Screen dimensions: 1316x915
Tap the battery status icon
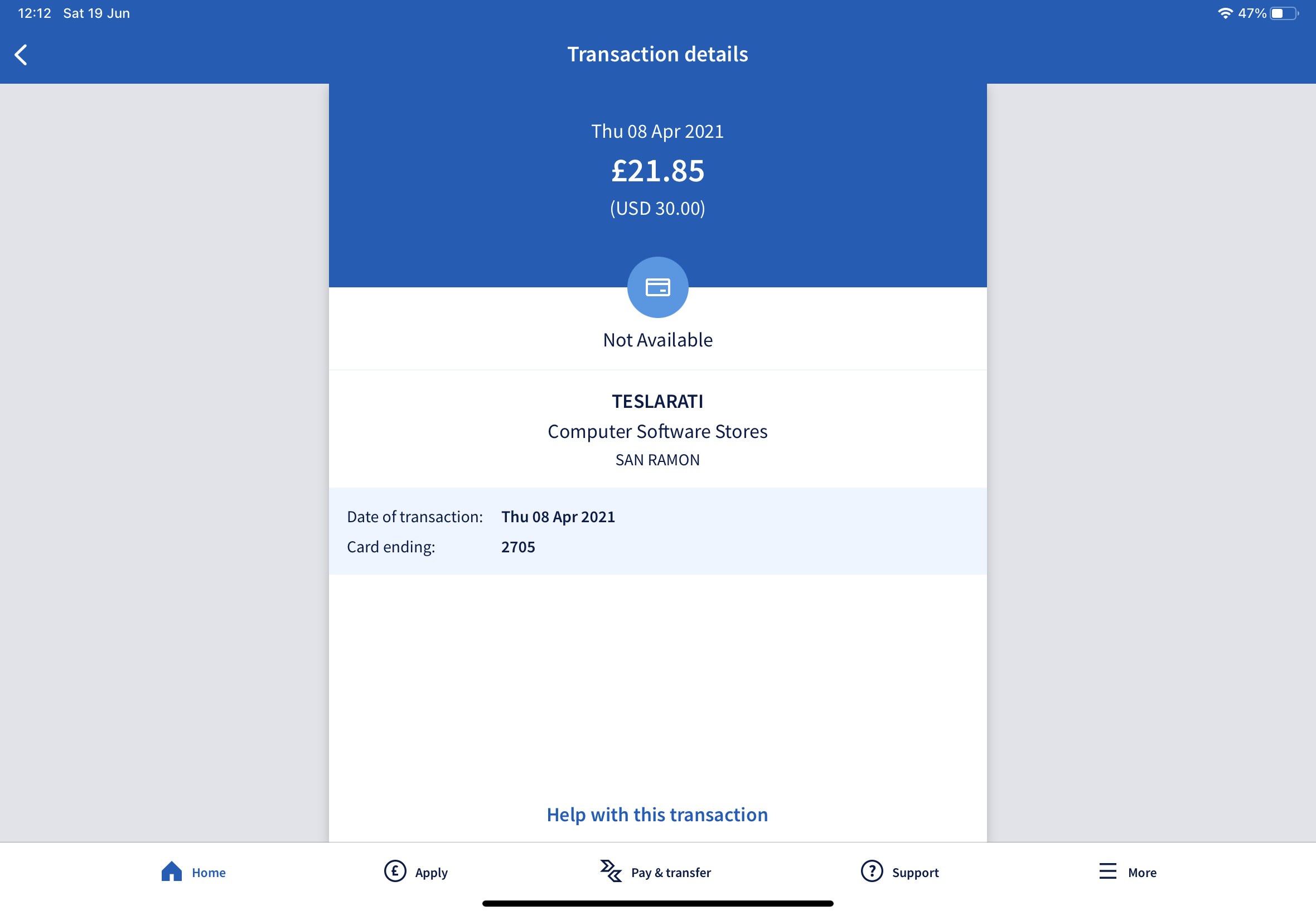(1284, 13)
